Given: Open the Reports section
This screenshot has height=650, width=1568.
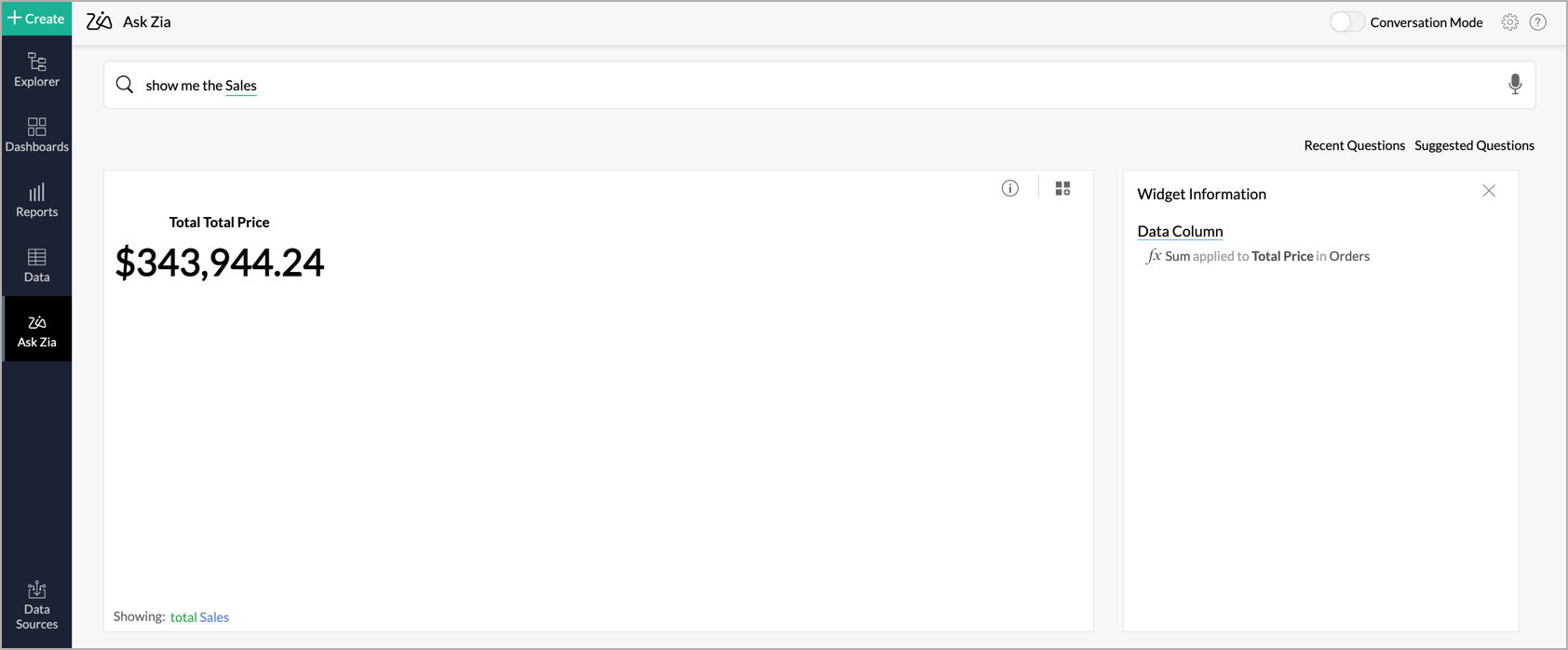Looking at the screenshot, I should coord(36,200).
